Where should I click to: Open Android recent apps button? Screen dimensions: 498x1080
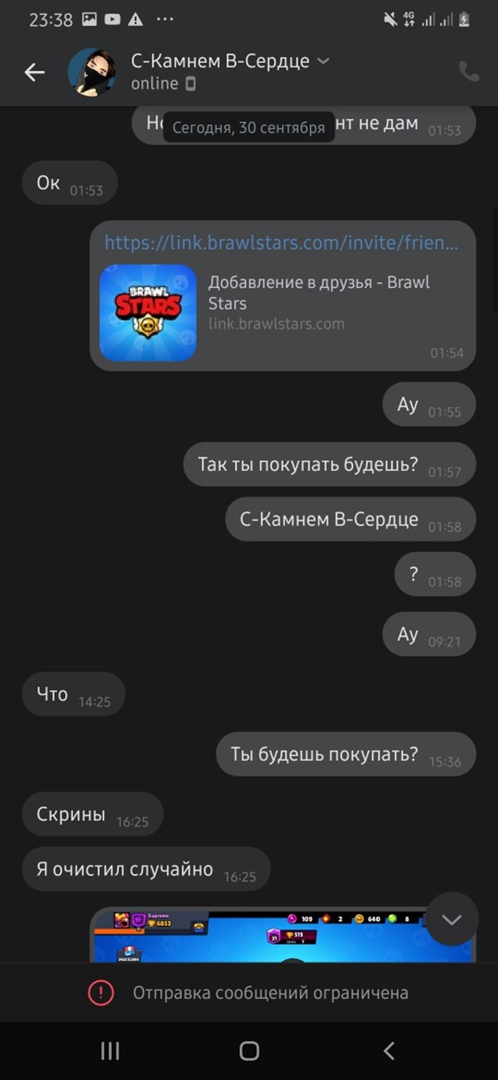pyautogui.click(x=110, y=1050)
